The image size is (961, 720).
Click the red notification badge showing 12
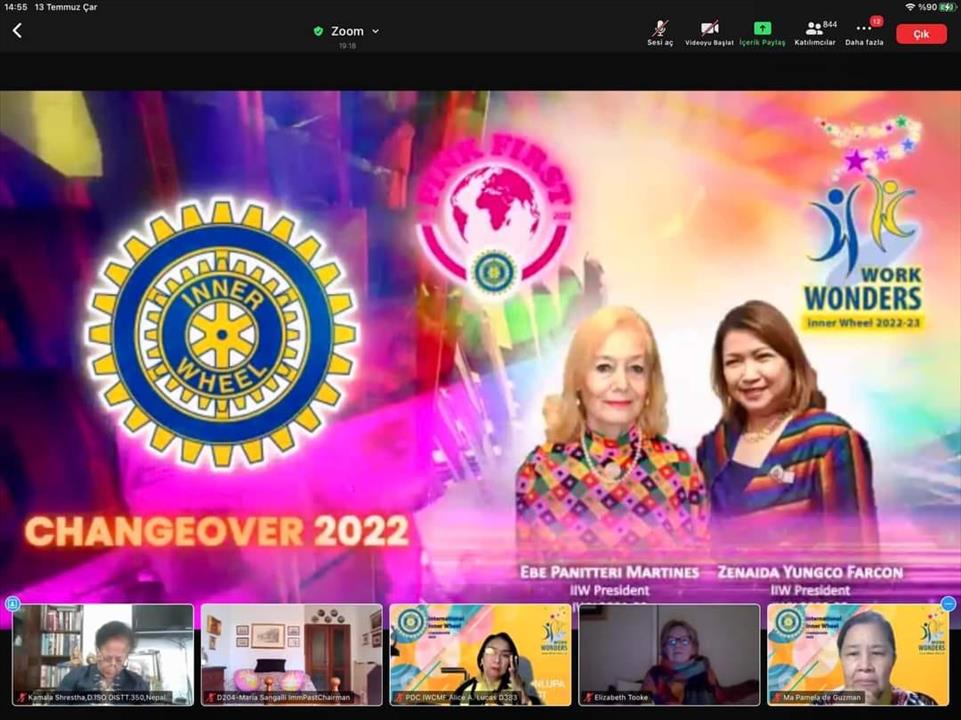pyautogui.click(x=876, y=21)
